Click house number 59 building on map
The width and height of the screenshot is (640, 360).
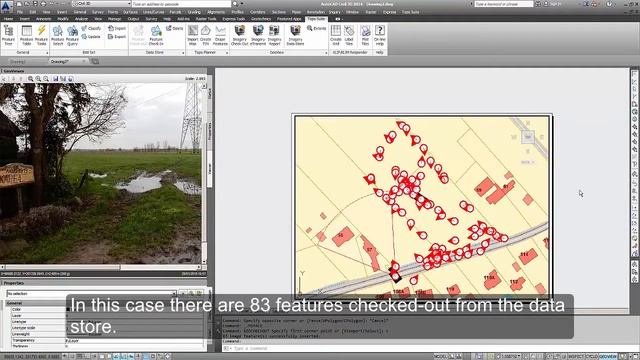point(485,187)
